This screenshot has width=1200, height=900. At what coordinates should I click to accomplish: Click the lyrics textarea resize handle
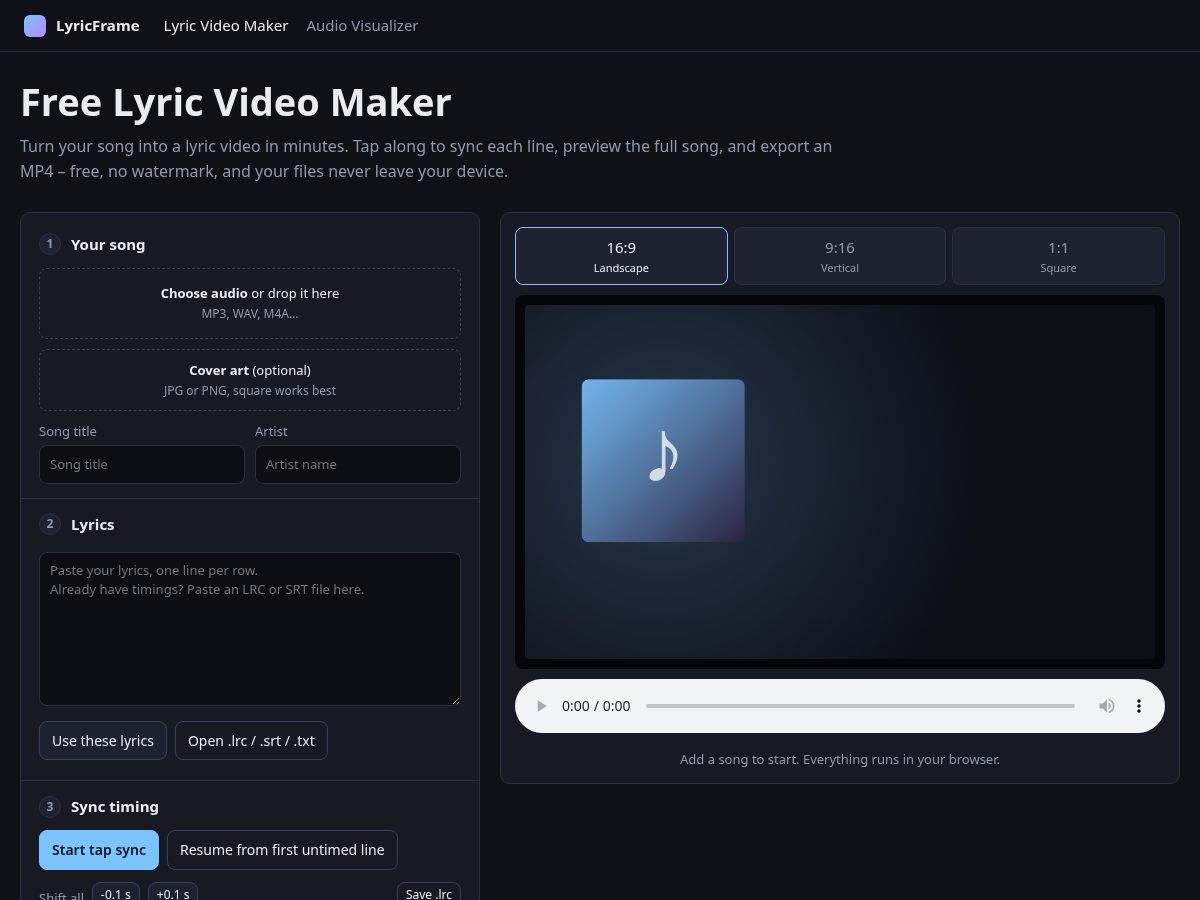click(x=455, y=700)
